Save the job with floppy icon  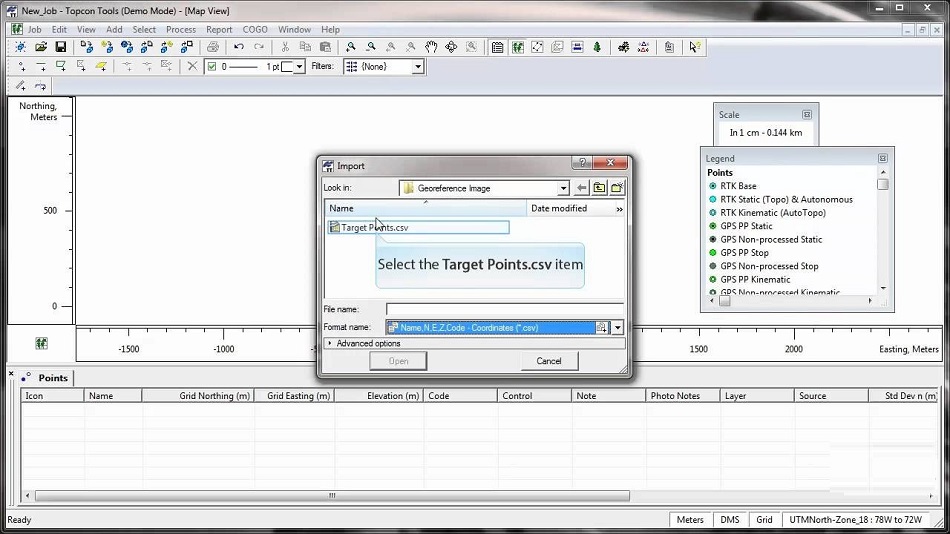tap(61, 47)
